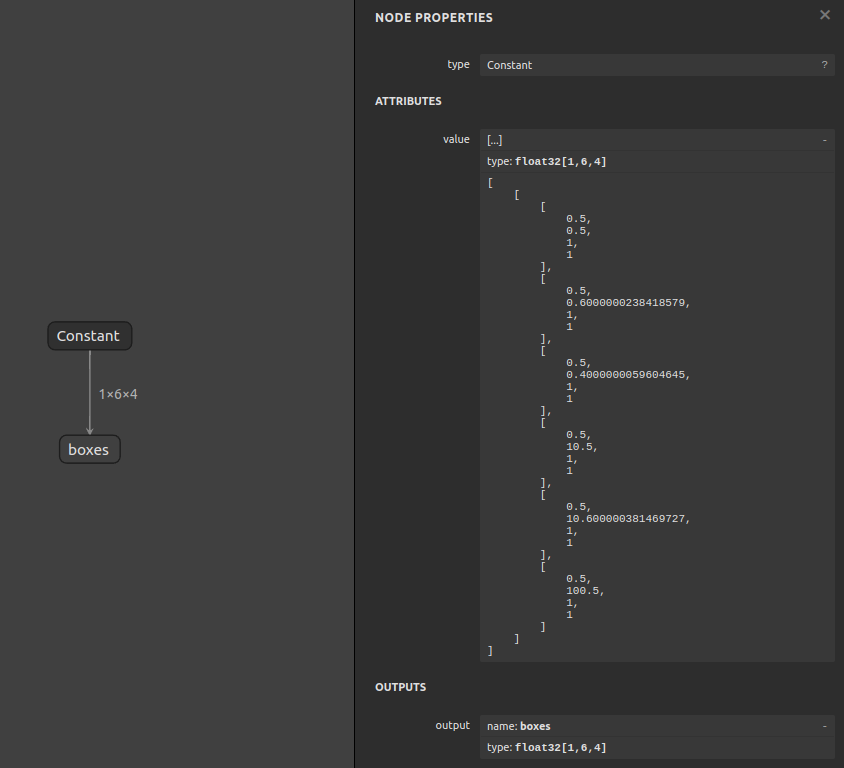Click the 1×6×4 edge label

[118, 394]
